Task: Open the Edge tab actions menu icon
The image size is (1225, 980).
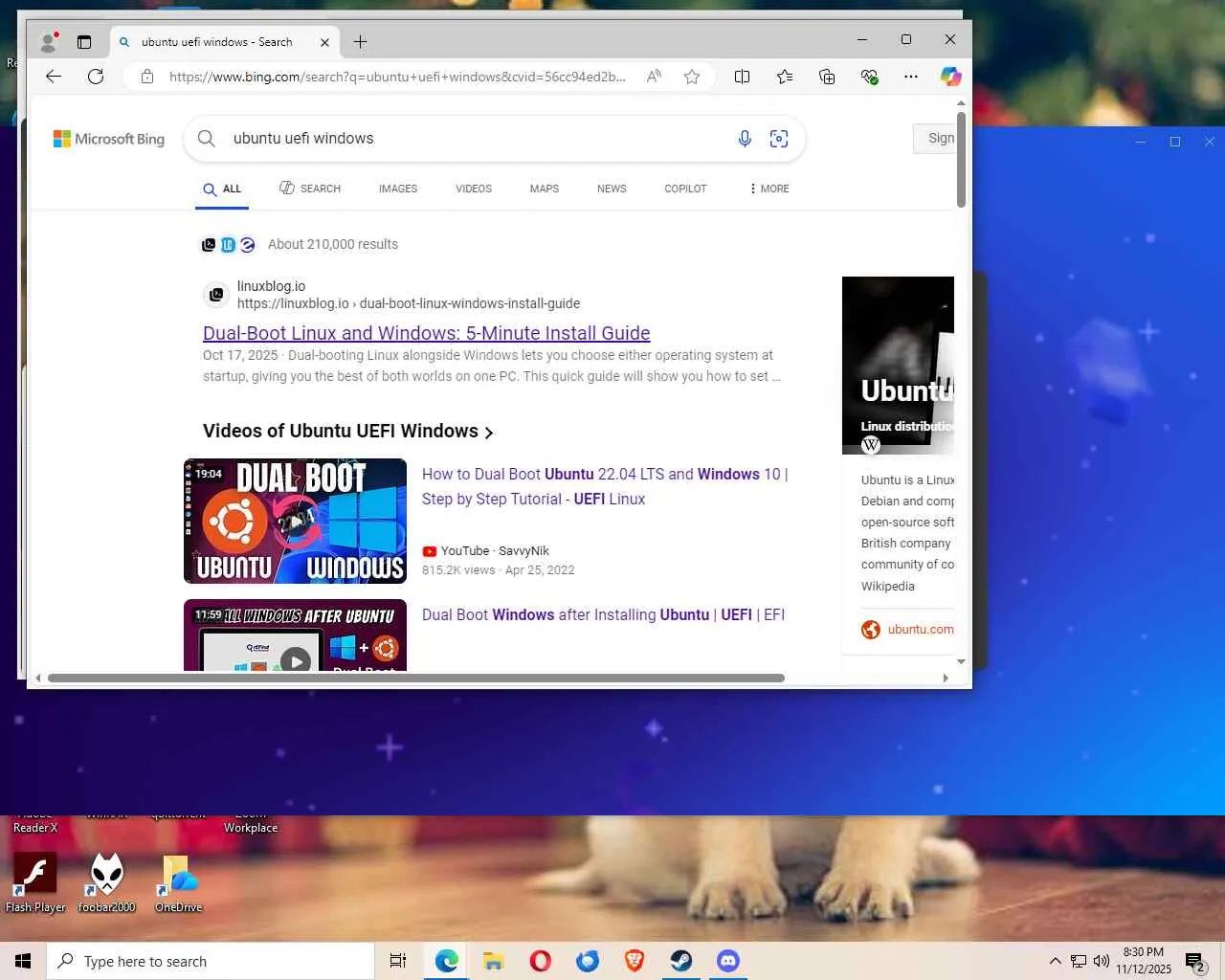Action: point(84,41)
